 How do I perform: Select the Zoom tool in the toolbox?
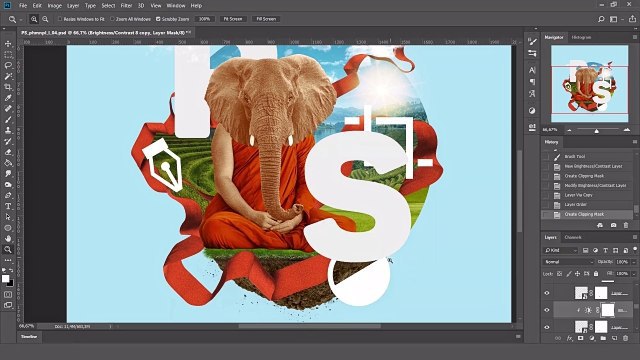(8, 249)
